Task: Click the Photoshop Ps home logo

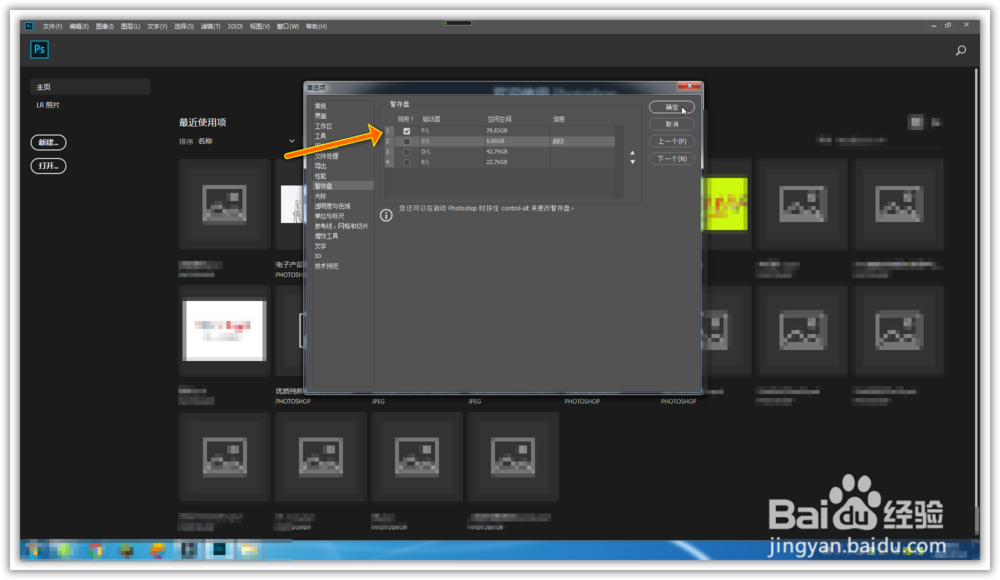Action: [x=39, y=50]
